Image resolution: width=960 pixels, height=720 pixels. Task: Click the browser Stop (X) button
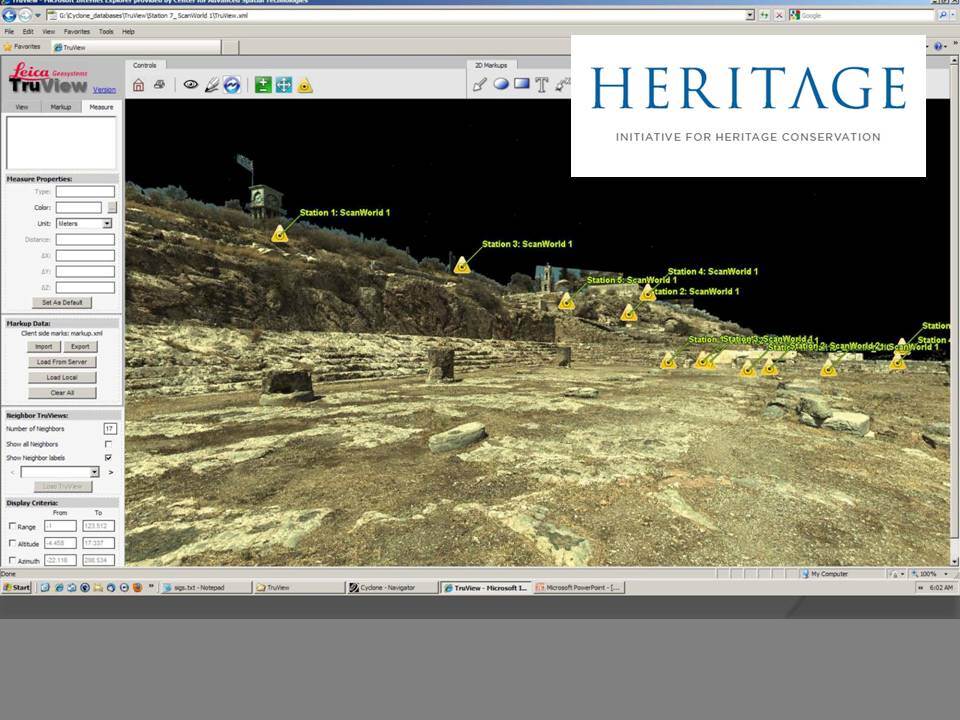tap(779, 15)
